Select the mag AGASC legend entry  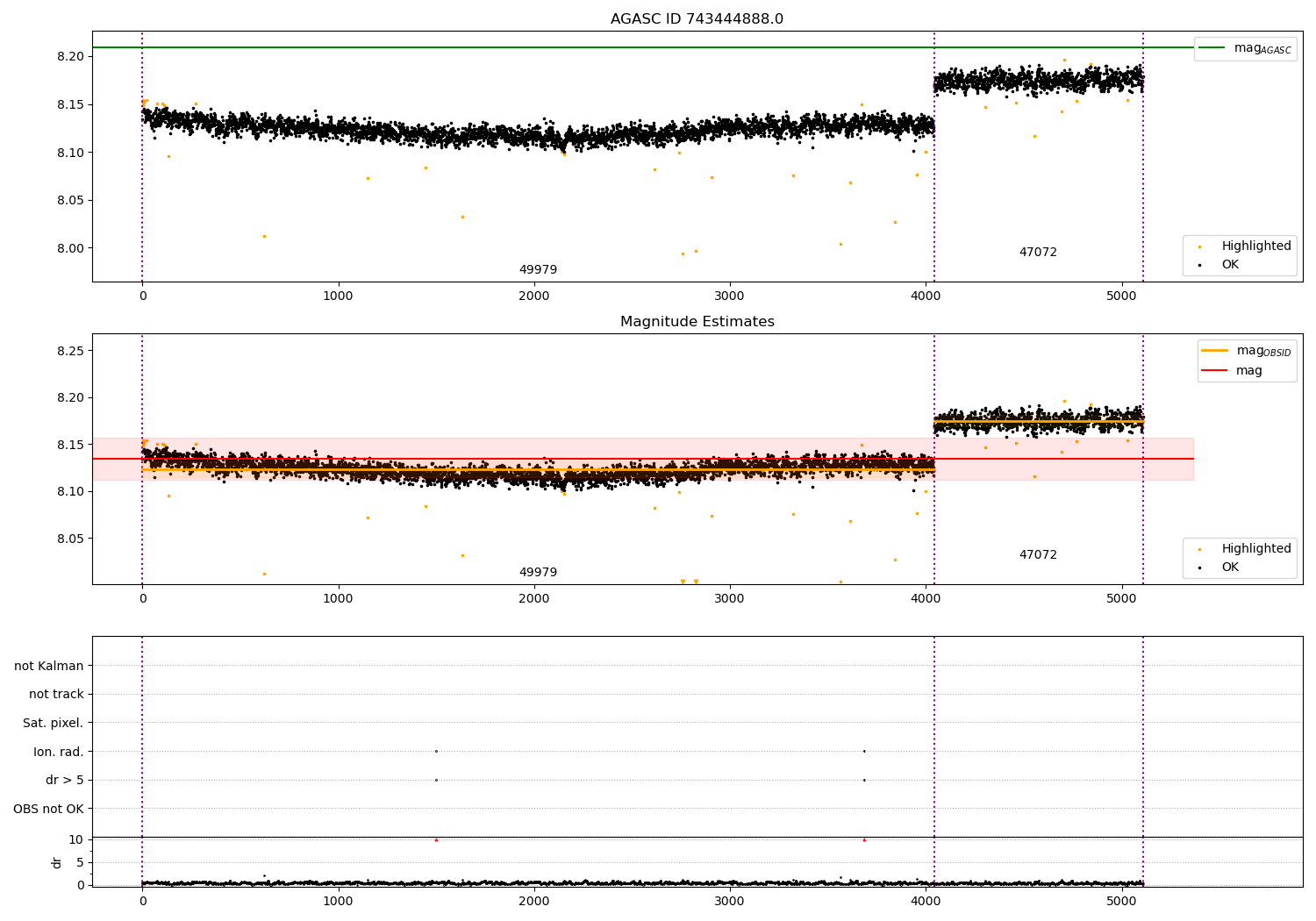[1245, 48]
